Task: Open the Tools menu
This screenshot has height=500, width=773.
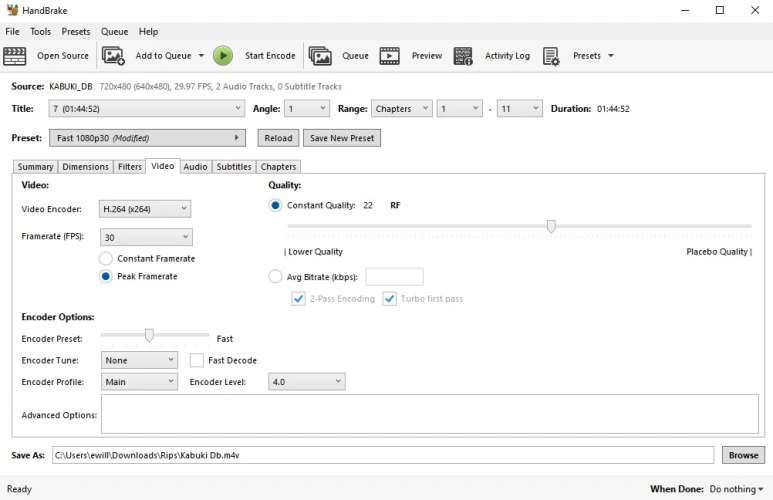Action: (40, 32)
